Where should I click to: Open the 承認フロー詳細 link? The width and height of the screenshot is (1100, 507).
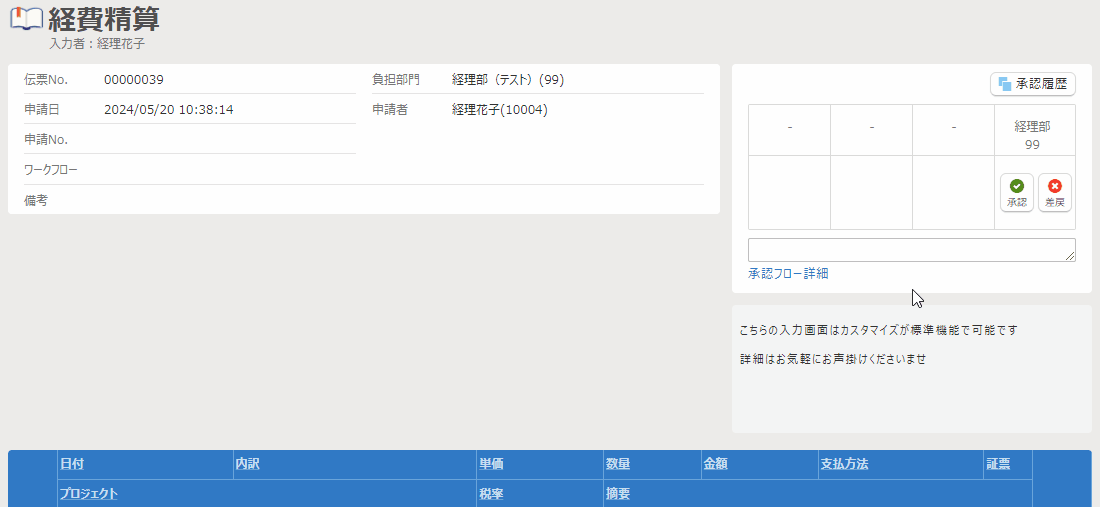[x=788, y=273]
